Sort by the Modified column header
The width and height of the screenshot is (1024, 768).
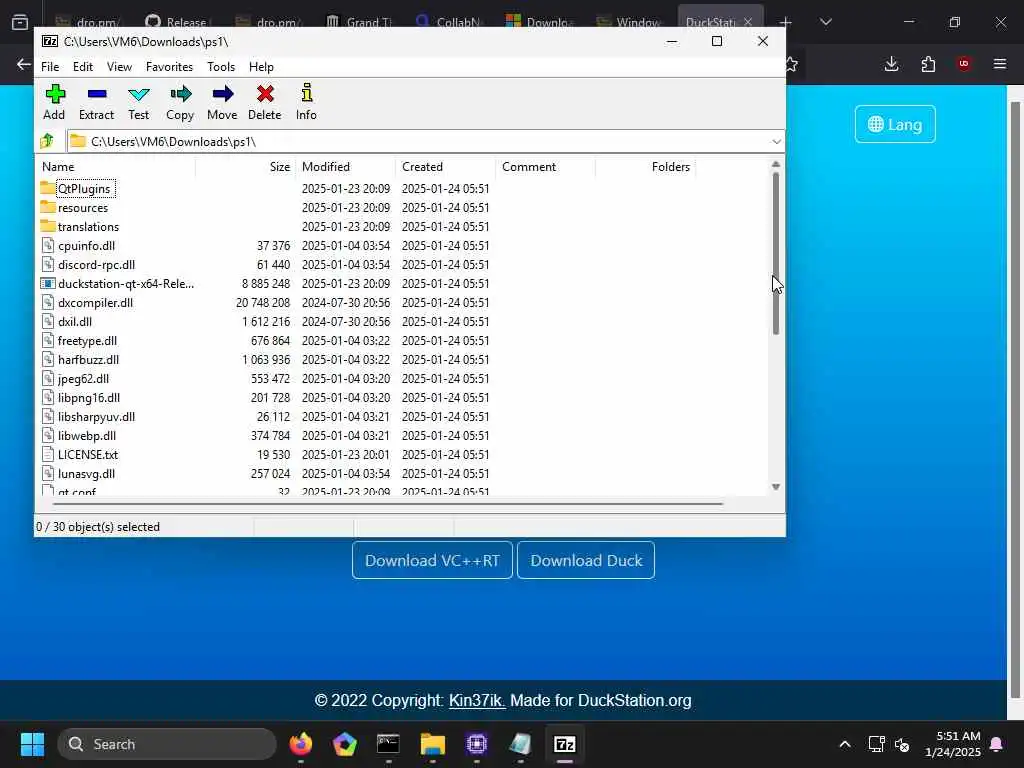(x=345, y=167)
